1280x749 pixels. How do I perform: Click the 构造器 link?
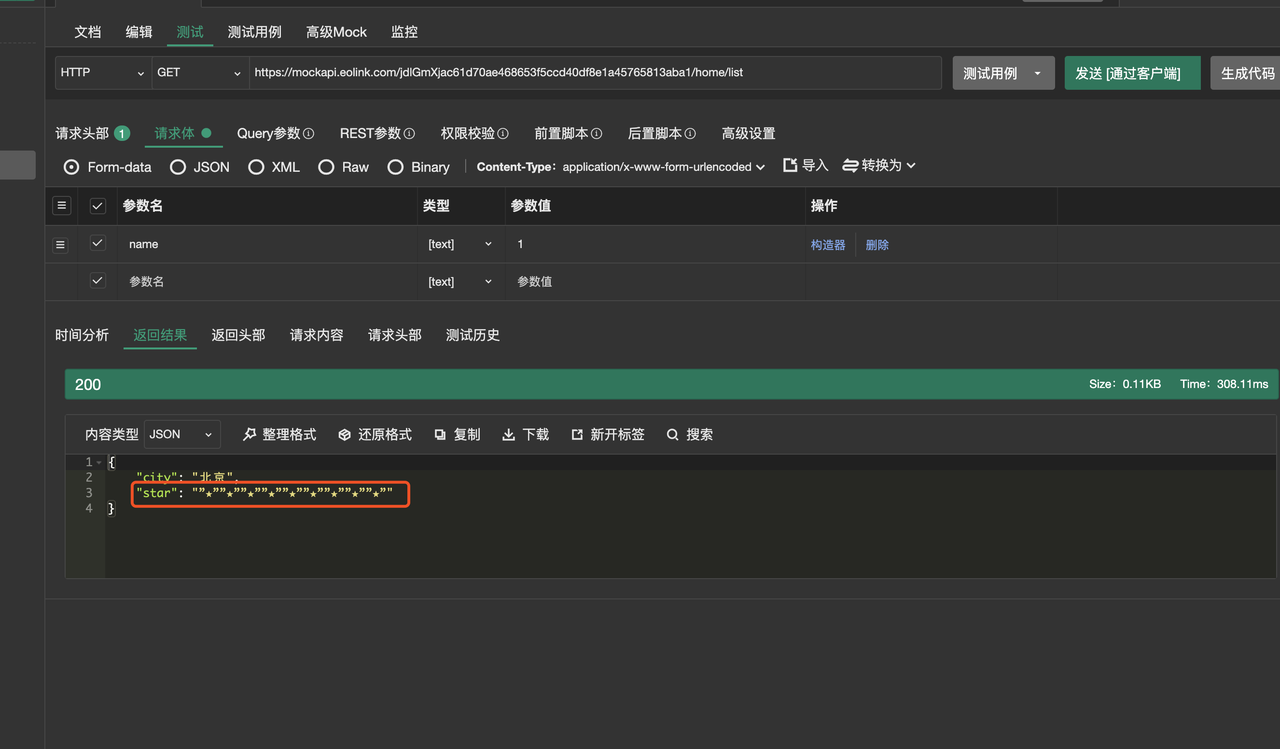828,245
